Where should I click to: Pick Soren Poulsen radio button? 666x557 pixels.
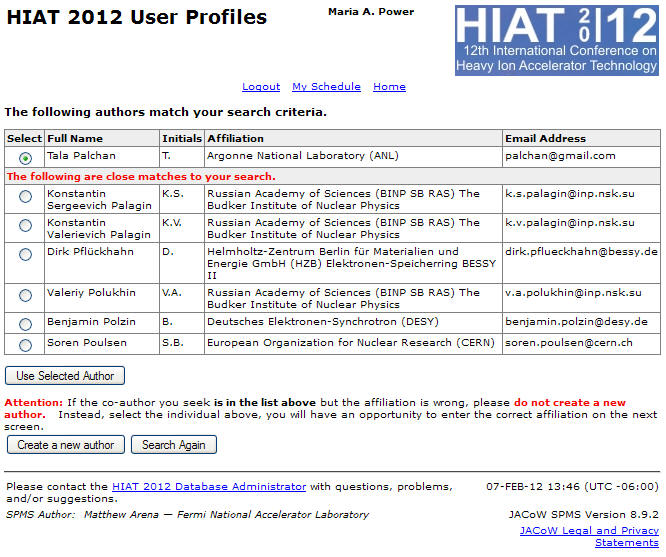coord(25,345)
